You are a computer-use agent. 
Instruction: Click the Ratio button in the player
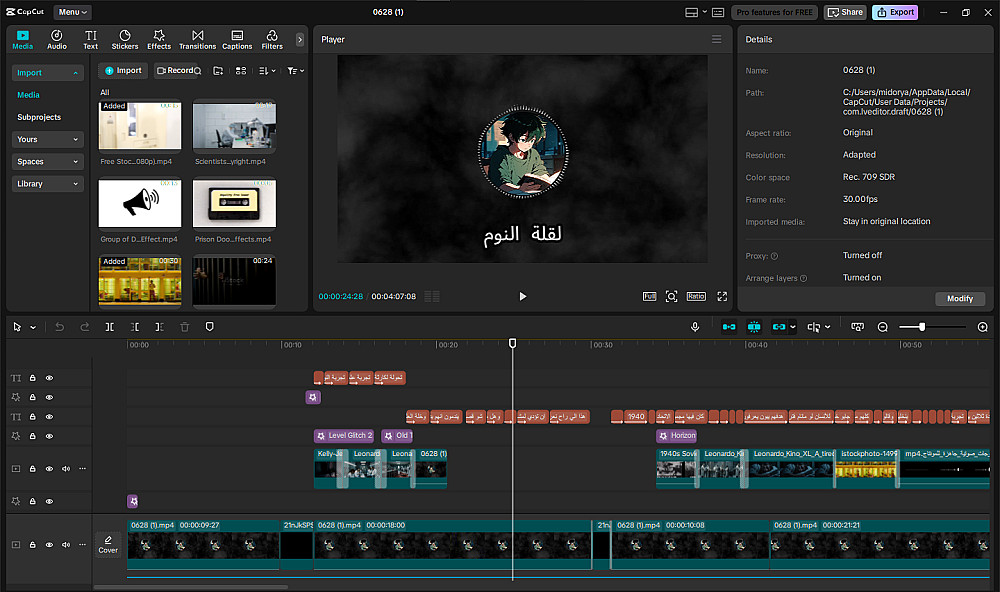696,297
